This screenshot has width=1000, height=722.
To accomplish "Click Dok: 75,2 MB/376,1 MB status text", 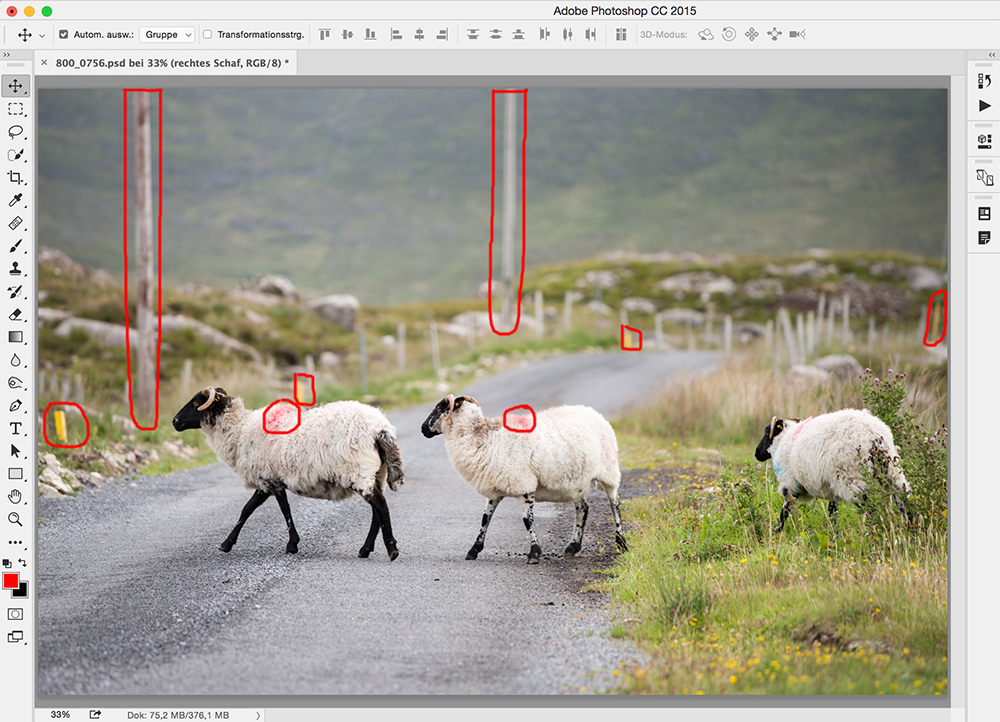I will pyautogui.click(x=178, y=716).
